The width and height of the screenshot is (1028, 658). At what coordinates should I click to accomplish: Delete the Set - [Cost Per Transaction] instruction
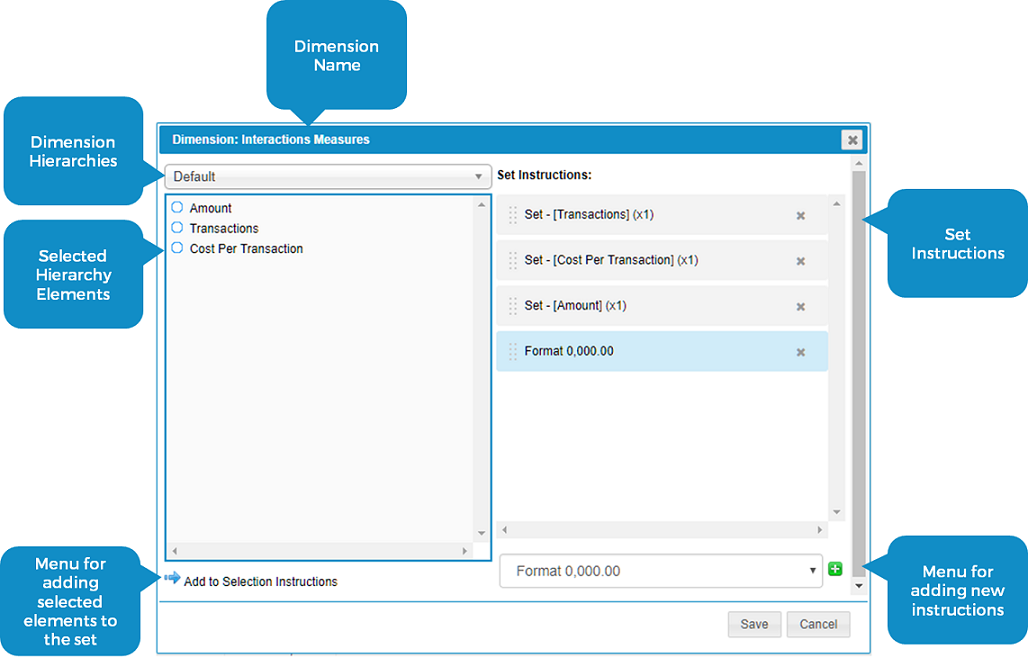[x=800, y=261]
